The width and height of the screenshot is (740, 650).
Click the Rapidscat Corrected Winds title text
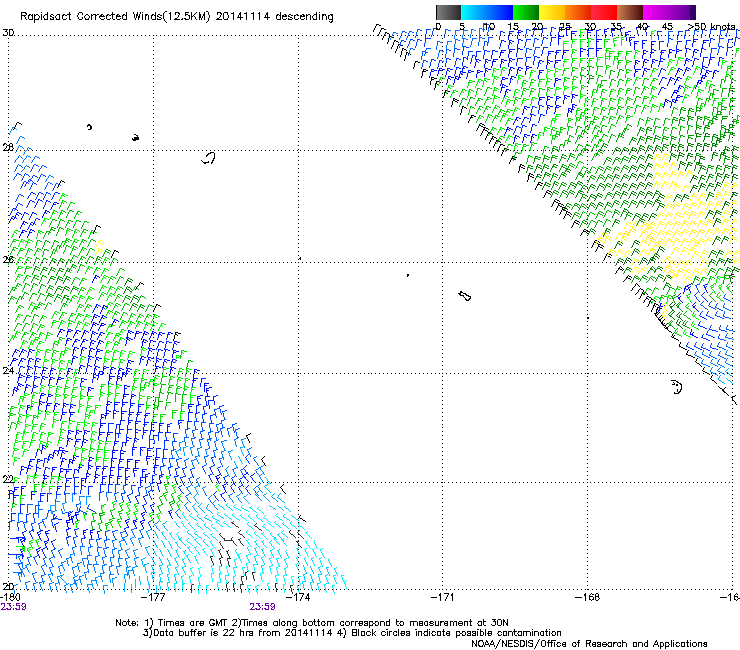[x=115, y=17]
